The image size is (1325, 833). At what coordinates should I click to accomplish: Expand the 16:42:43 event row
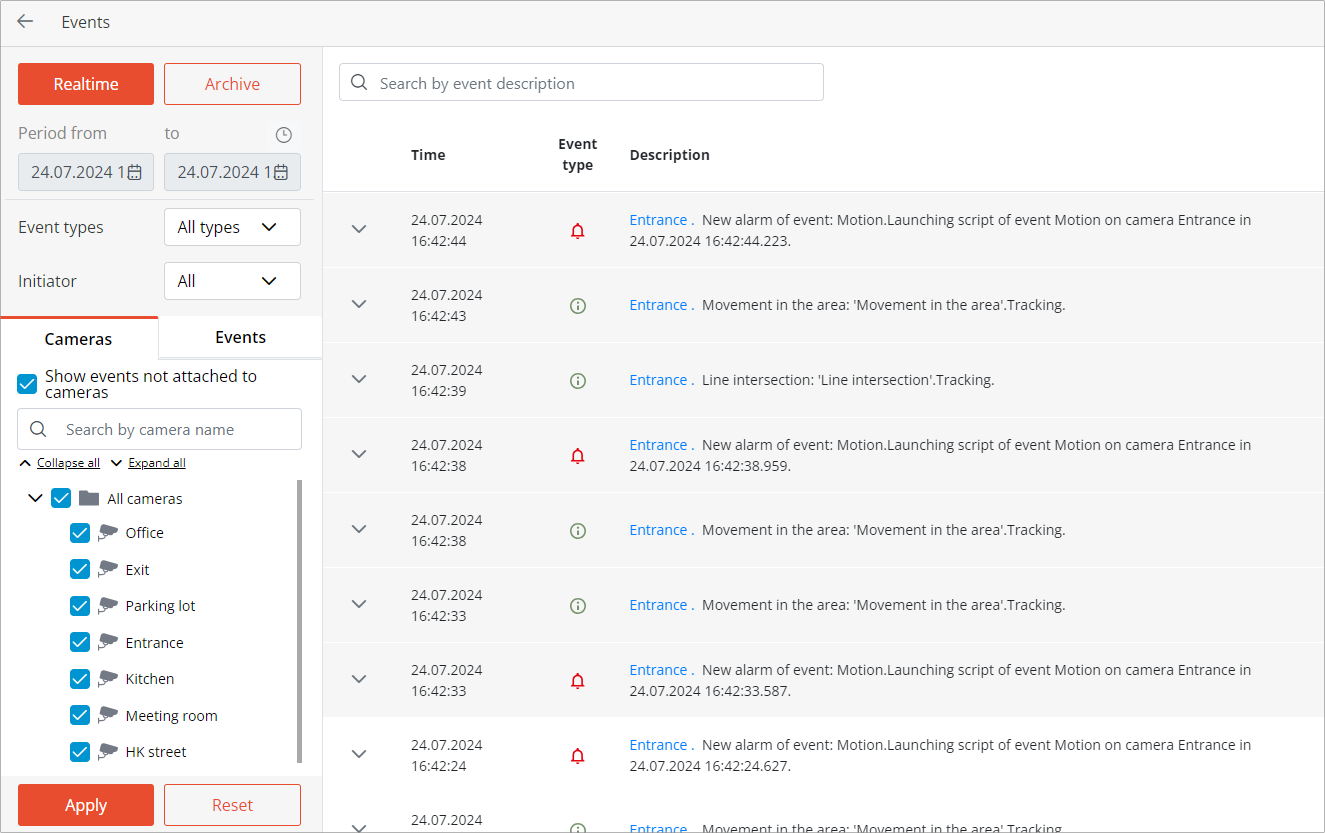click(x=359, y=304)
